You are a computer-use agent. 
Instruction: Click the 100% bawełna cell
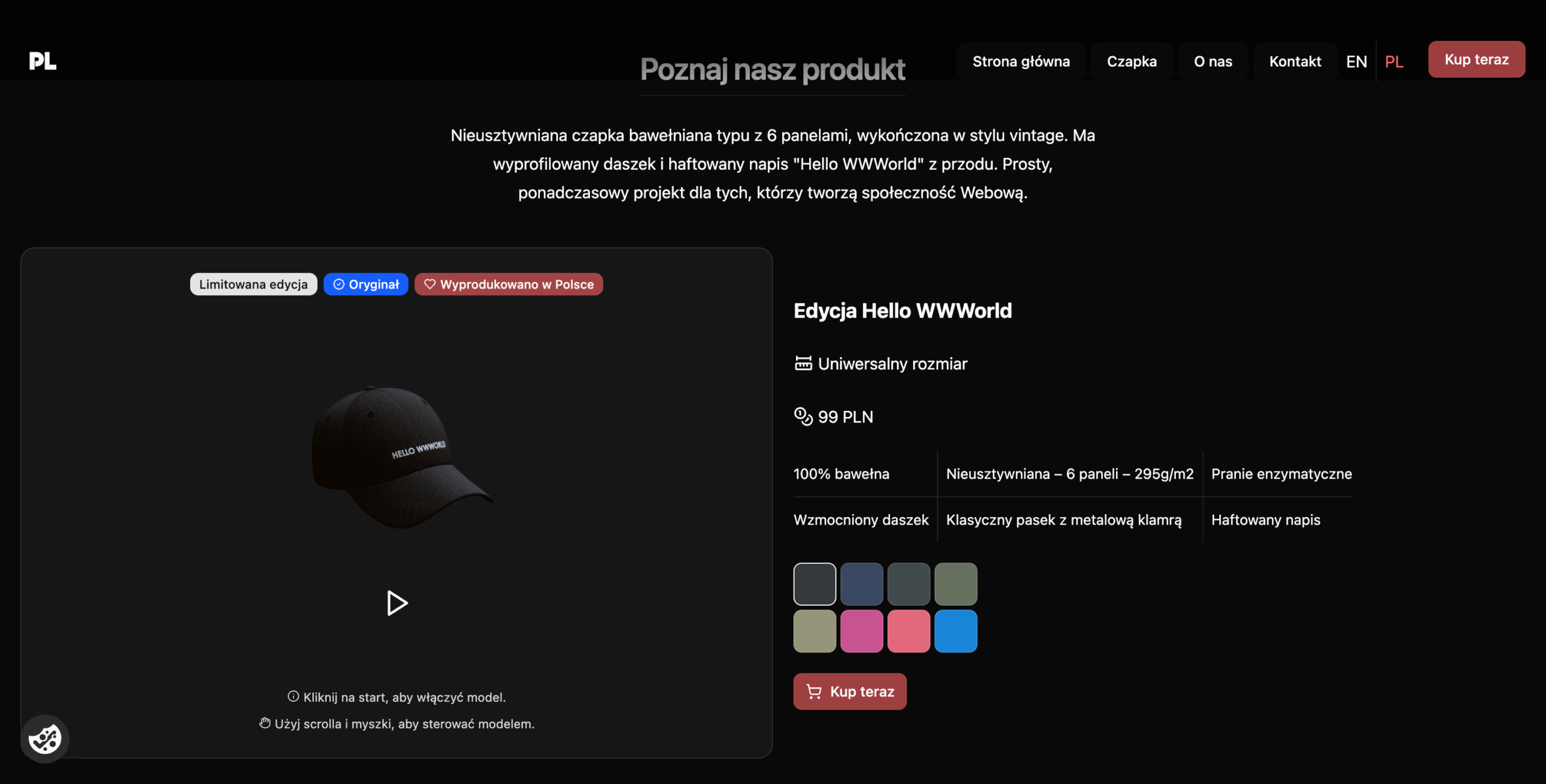coord(841,474)
